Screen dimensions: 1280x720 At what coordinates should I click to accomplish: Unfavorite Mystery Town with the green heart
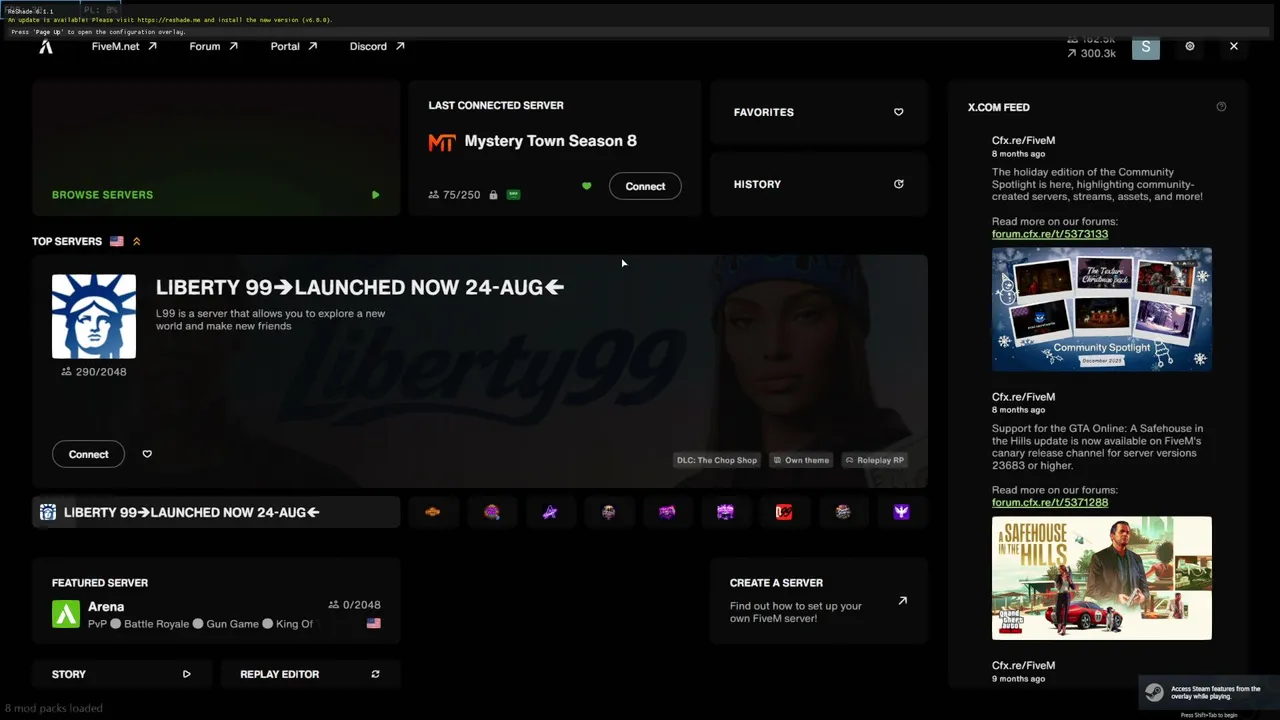click(x=587, y=186)
